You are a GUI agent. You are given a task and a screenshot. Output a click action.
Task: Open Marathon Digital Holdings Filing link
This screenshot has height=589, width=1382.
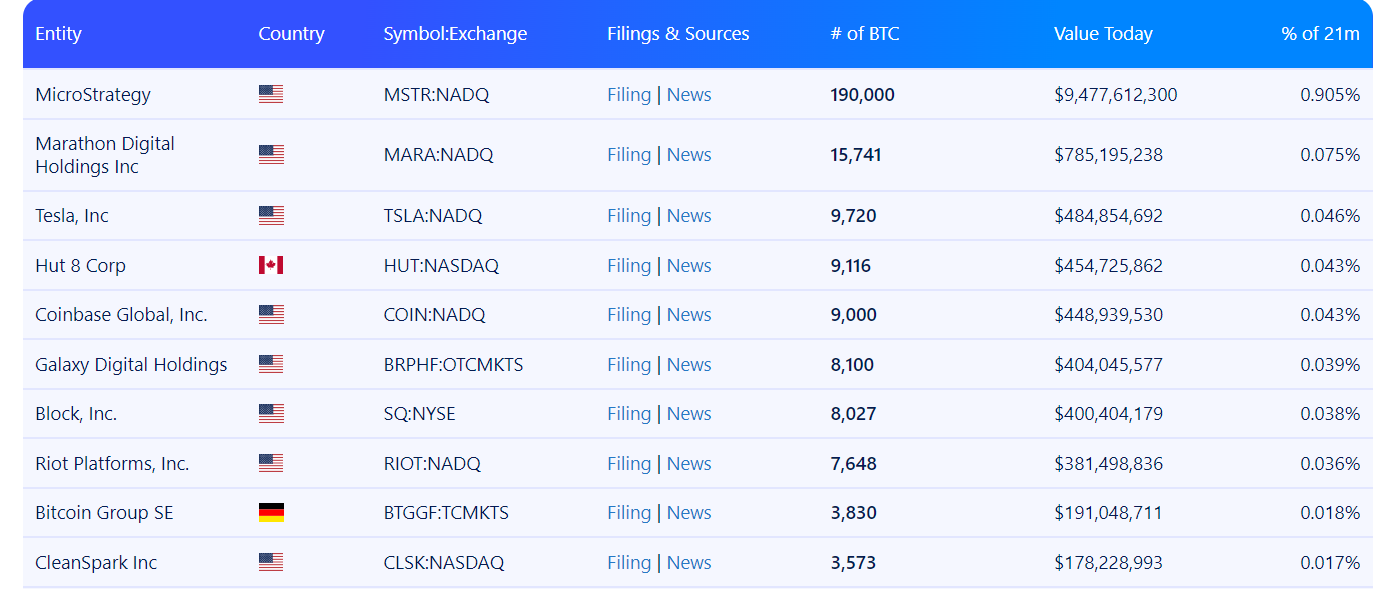tap(628, 155)
